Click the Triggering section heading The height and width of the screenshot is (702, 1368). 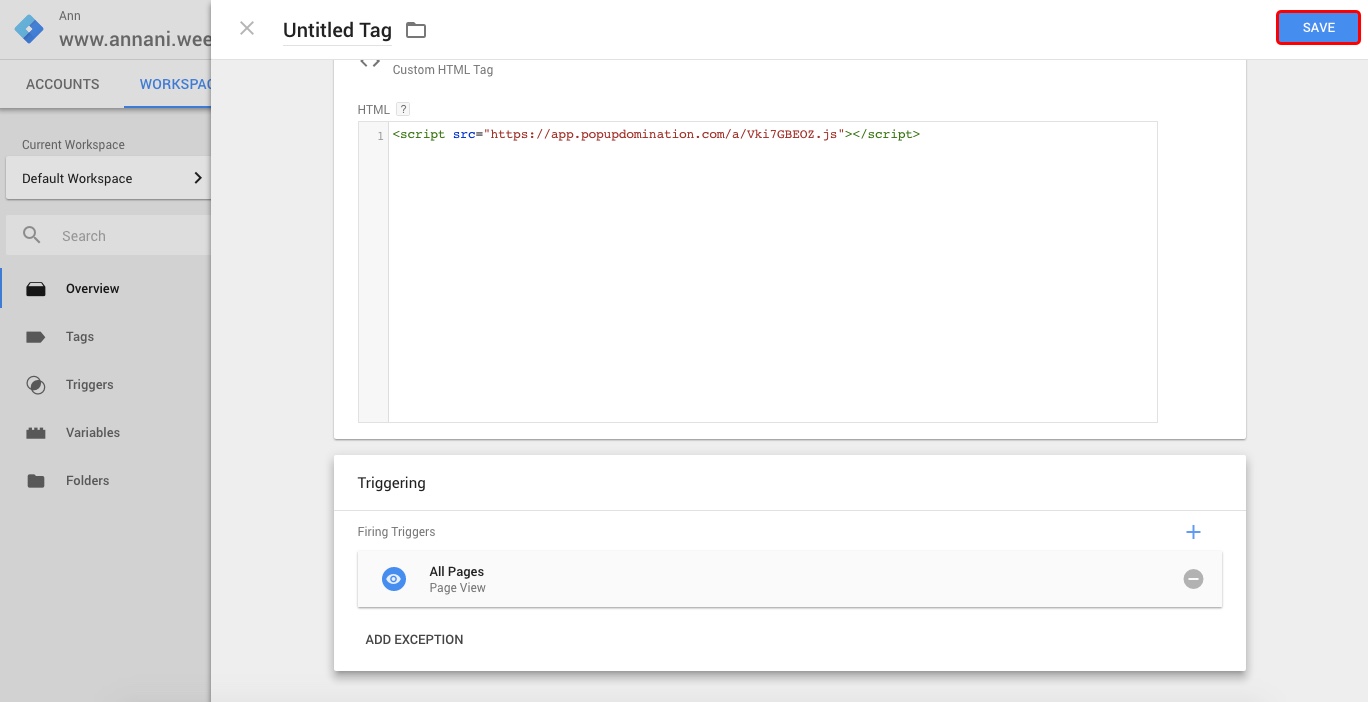click(391, 483)
